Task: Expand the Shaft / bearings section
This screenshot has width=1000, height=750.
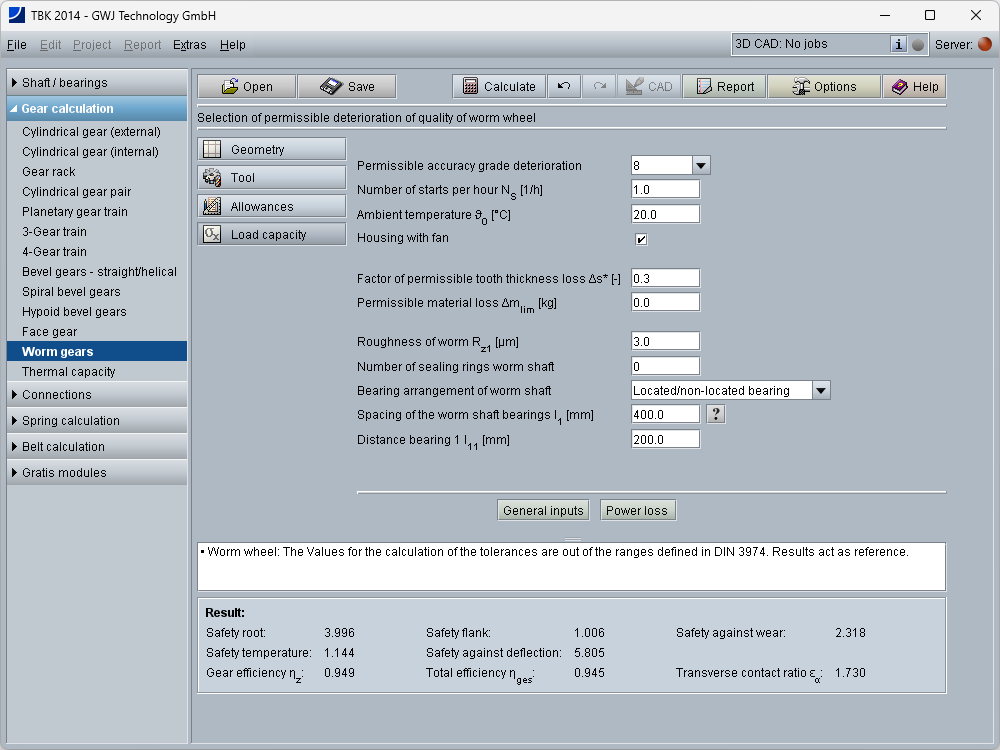Action: click(96, 83)
